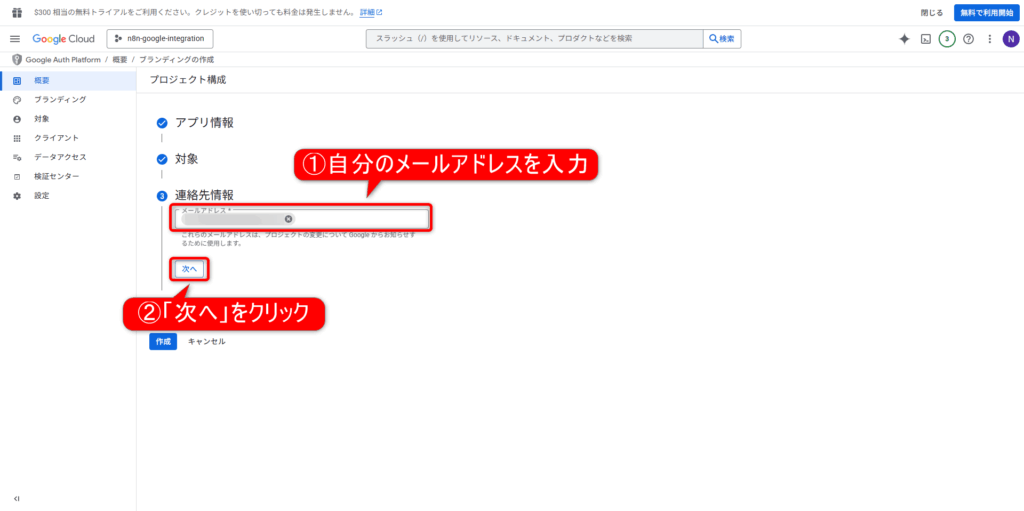Click the 無料で利用開始 button
1024x511 pixels.
984,12
